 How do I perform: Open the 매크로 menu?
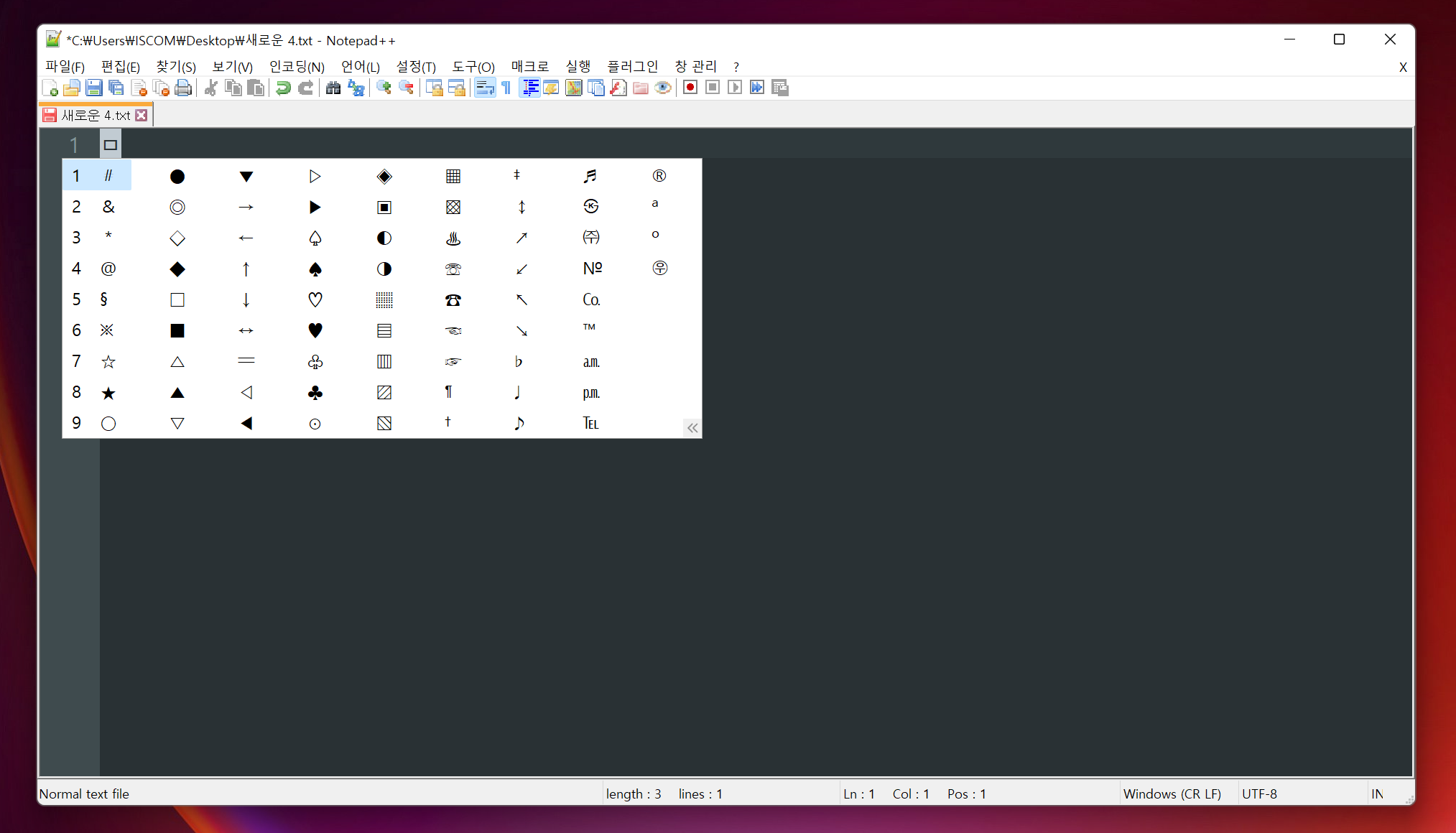(x=530, y=67)
